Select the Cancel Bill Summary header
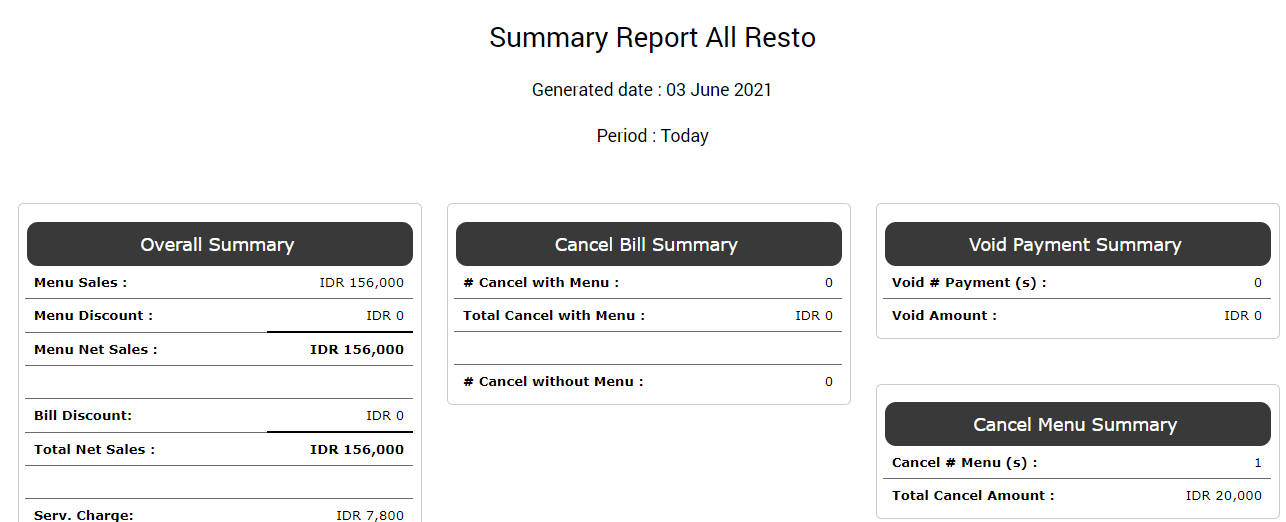This screenshot has width=1286, height=522. (x=646, y=245)
